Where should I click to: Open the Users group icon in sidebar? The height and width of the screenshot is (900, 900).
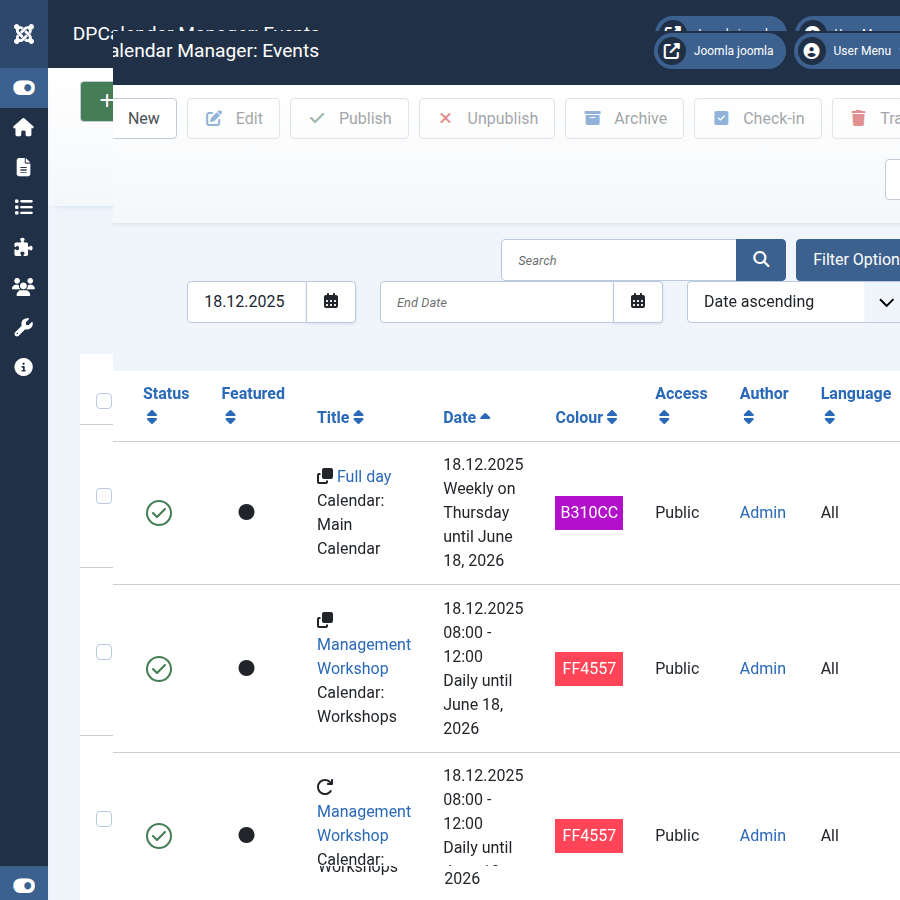coord(24,287)
